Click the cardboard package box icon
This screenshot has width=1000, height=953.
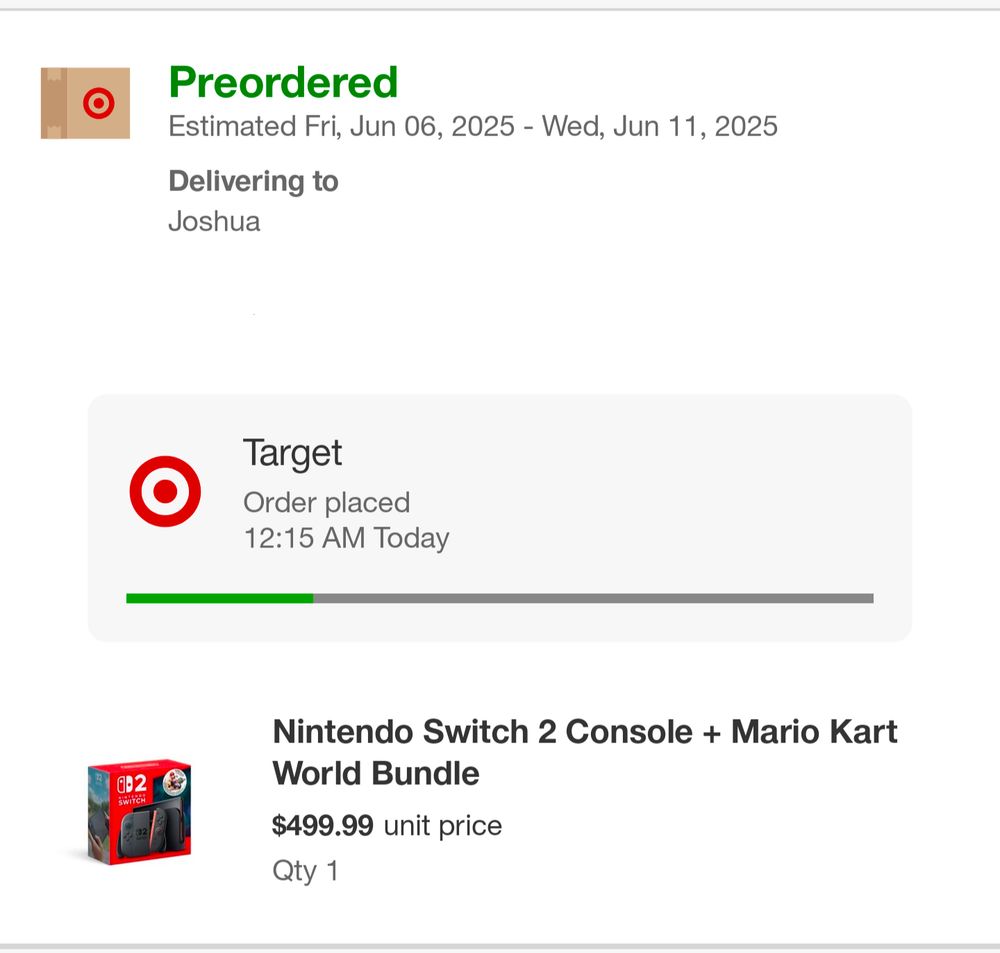[85, 103]
